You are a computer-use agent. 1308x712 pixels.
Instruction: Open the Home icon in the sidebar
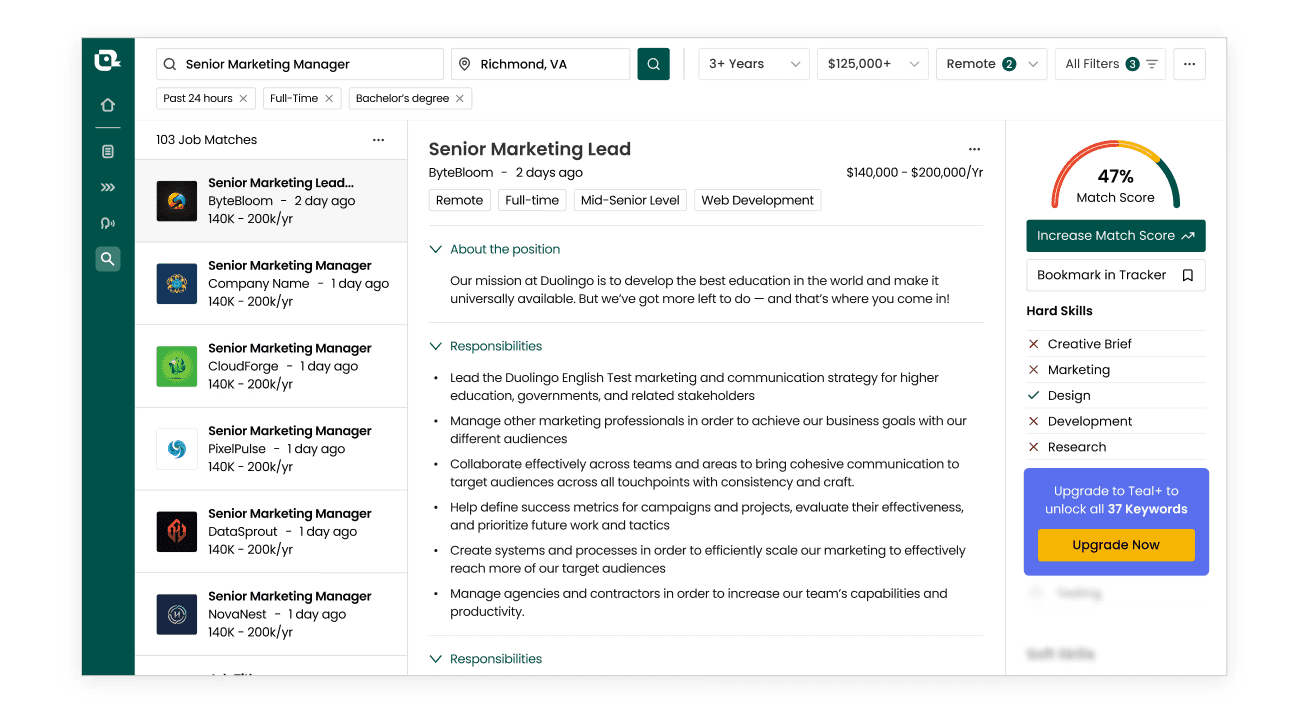tap(108, 105)
